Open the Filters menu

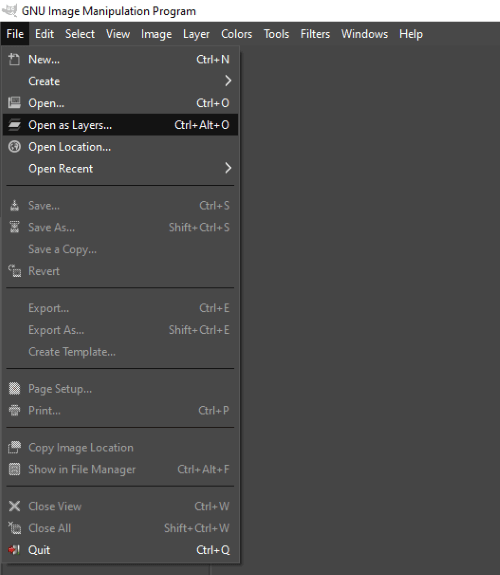click(315, 34)
